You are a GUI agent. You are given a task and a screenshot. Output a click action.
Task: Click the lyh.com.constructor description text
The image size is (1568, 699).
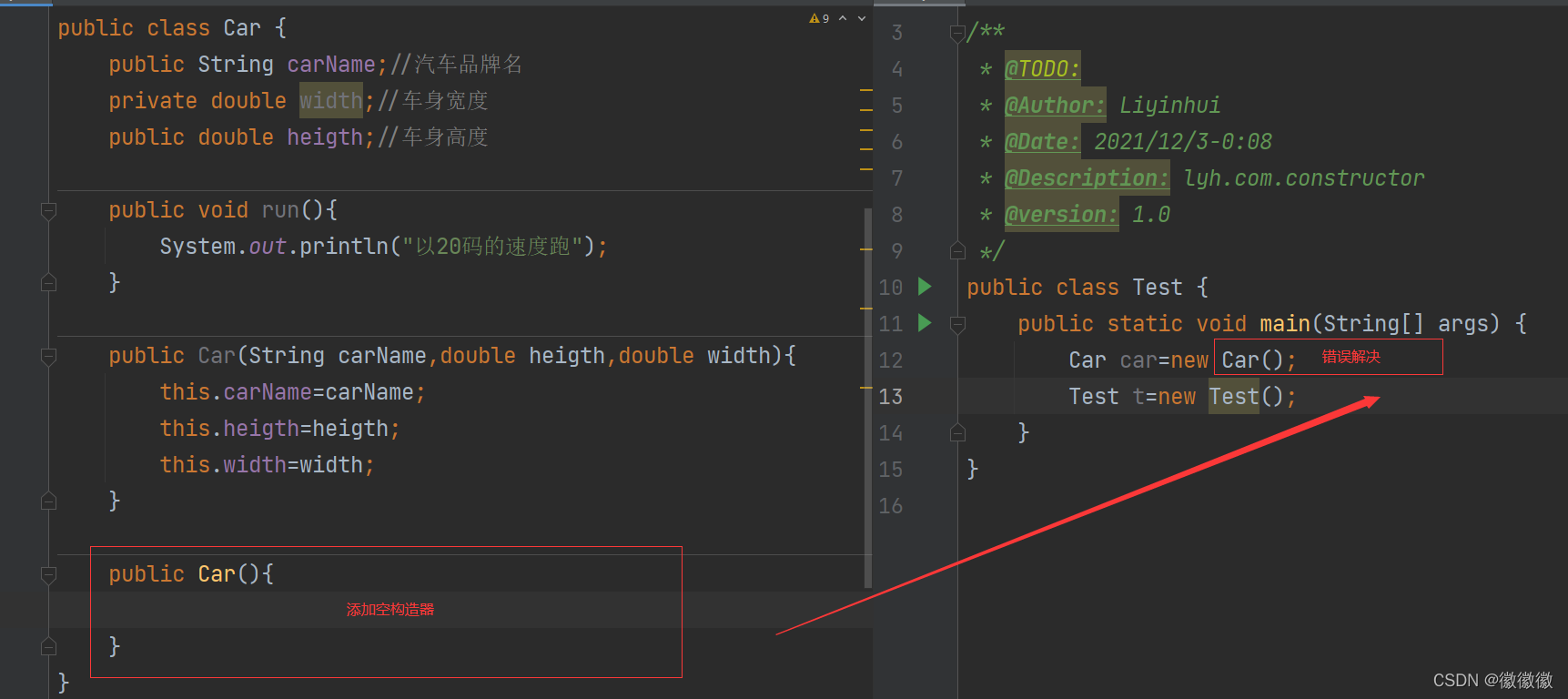coord(1303,178)
